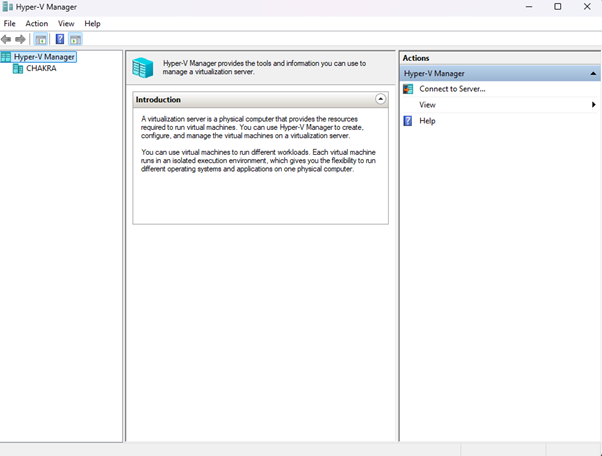
Task: Click the Forward arrow in the toolbar
Action: [x=21, y=39]
